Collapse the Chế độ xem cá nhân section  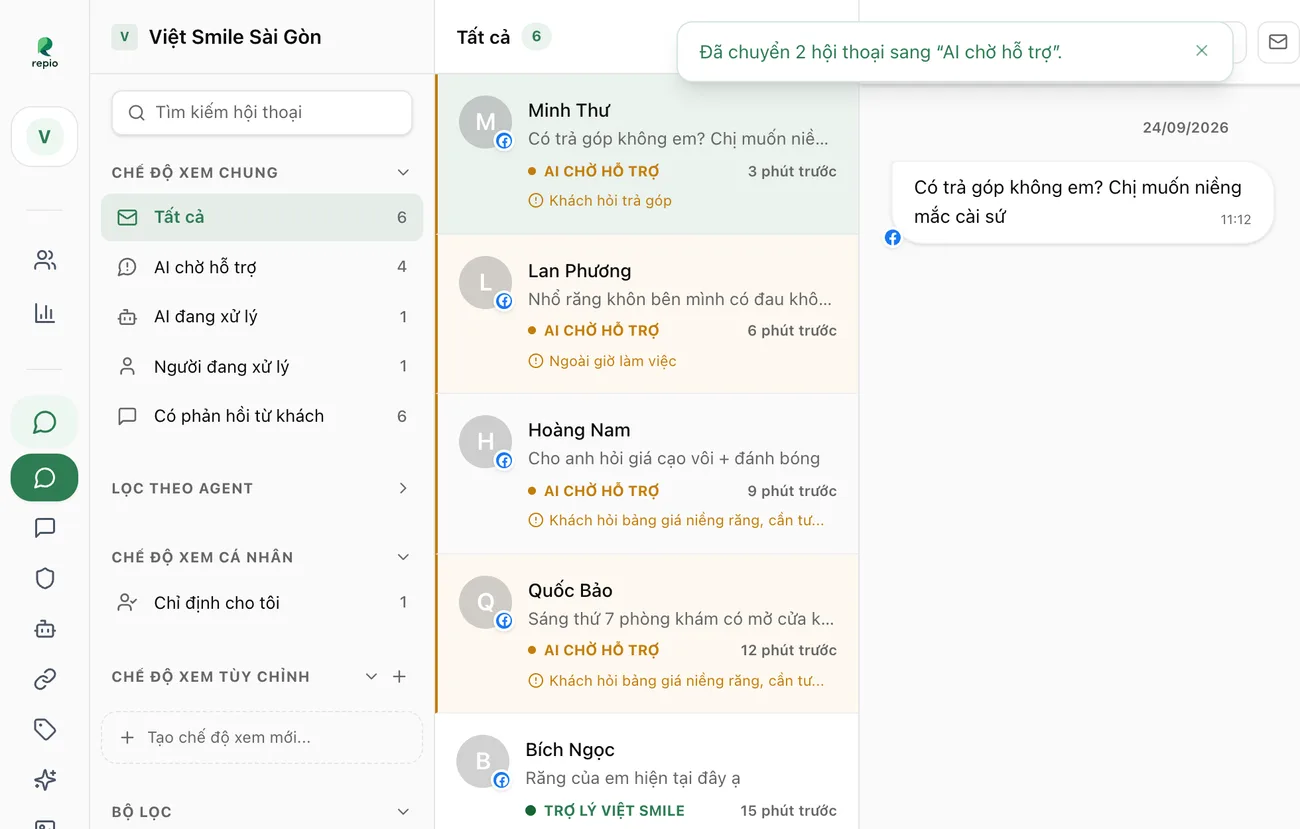(x=403, y=558)
